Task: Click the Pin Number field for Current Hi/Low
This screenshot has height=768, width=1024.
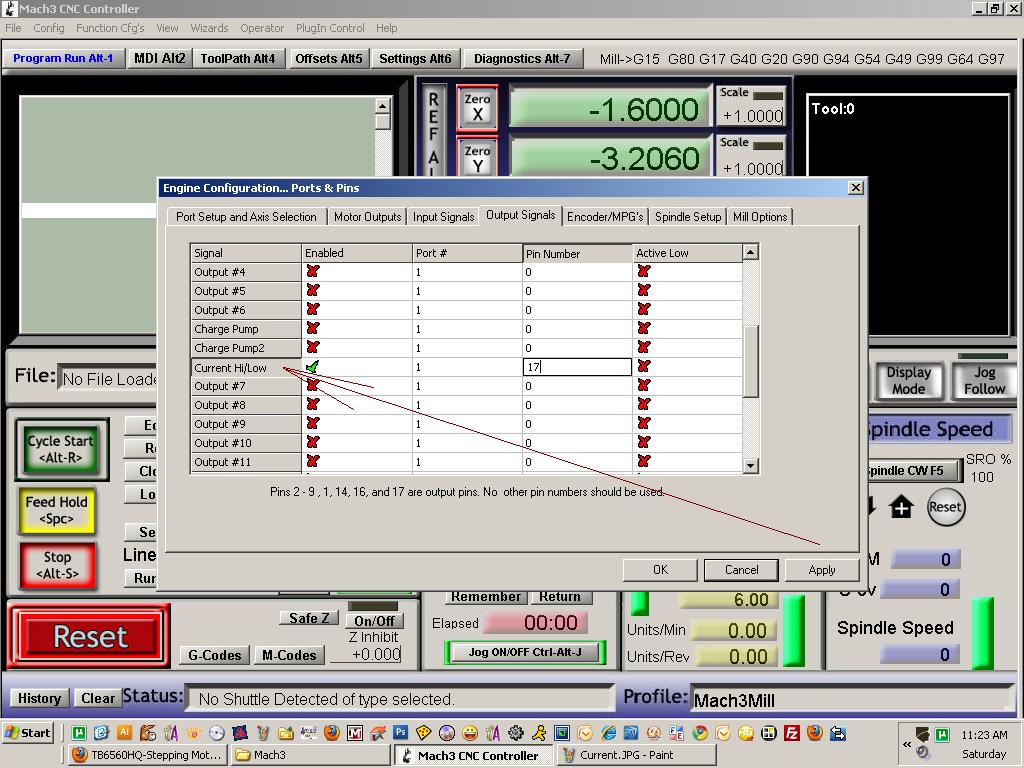Action: [577, 367]
